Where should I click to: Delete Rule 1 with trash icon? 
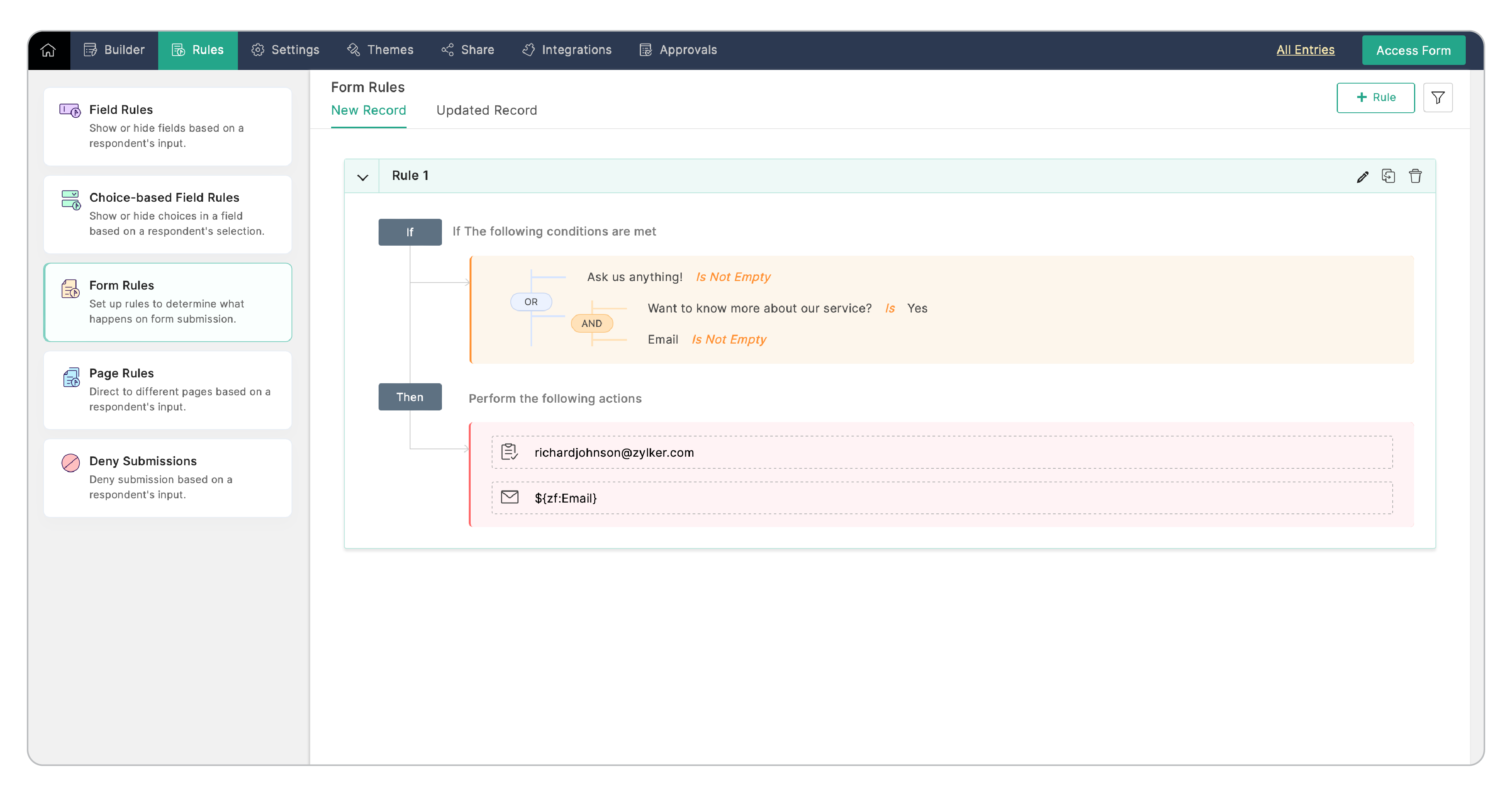tap(1415, 176)
